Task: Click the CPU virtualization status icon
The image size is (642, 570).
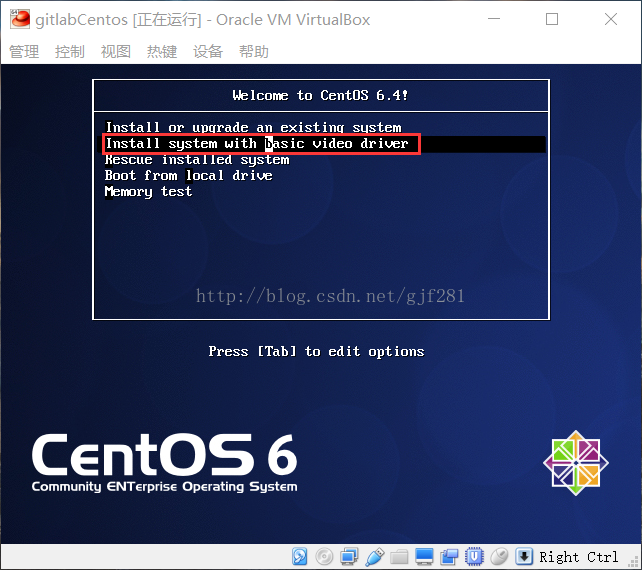Action: click(474, 557)
